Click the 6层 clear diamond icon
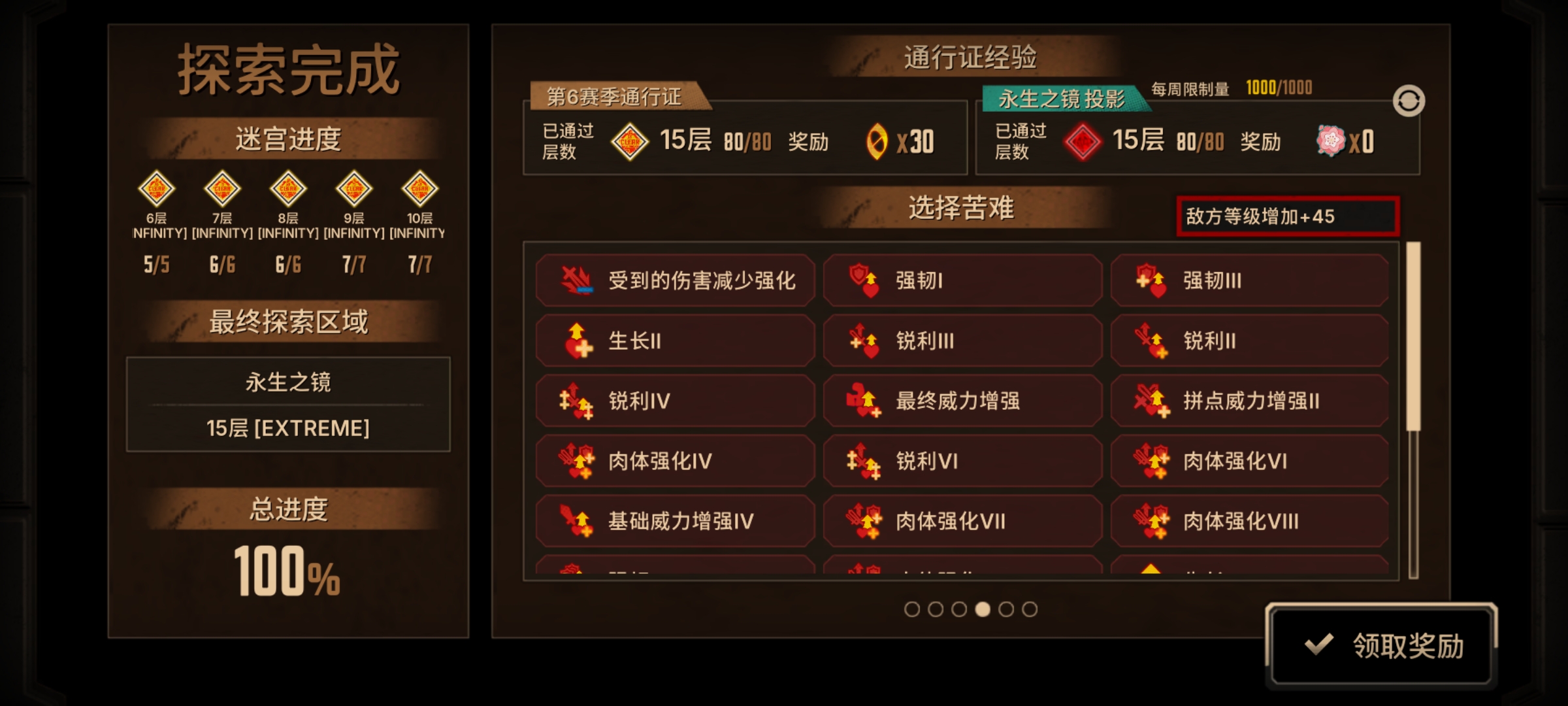 (x=156, y=189)
